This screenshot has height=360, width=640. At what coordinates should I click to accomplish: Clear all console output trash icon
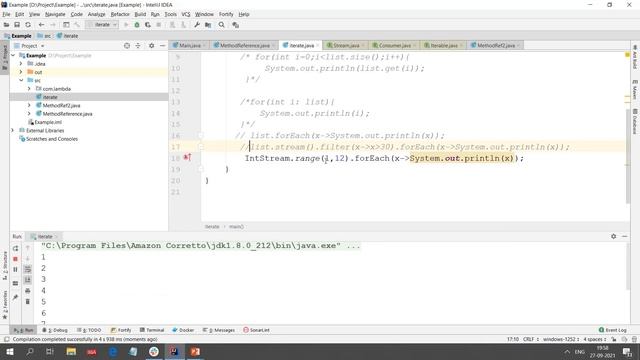point(28,301)
